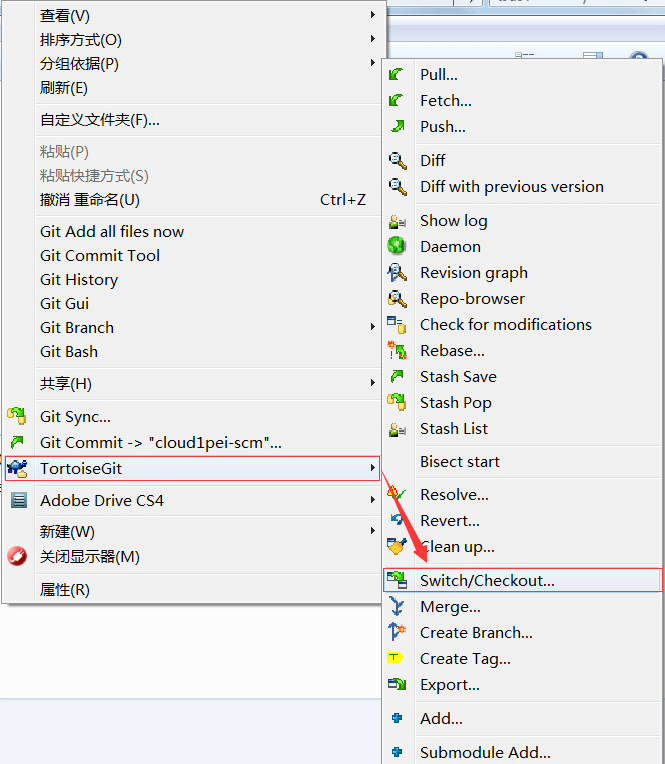The height and width of the screenshot is (764, 665).
Task: Expand the Adobe Drive CS4 submenu arrow
Action: pyautogui.click(x=373, y=500)
